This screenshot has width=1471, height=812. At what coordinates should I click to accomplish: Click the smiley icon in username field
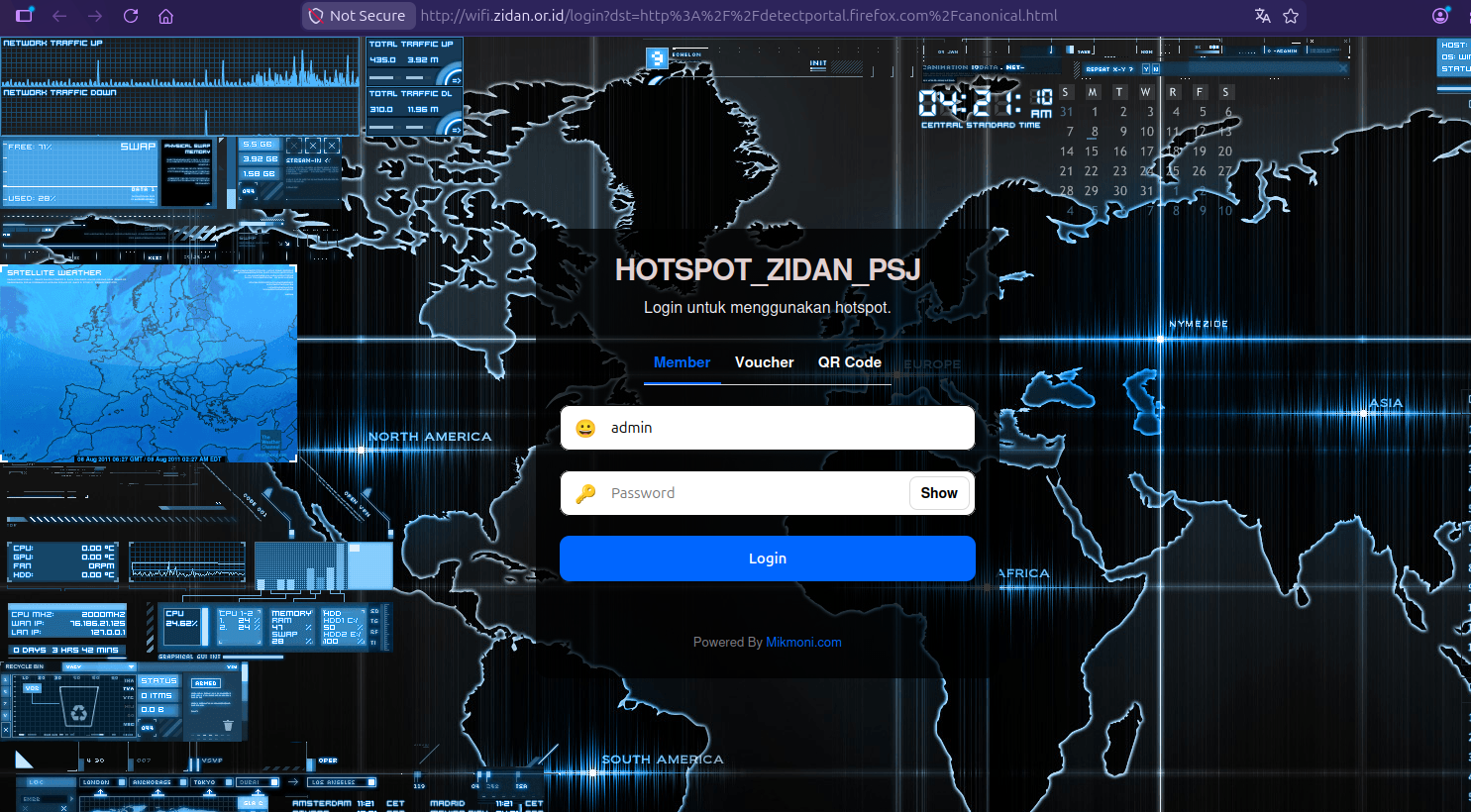[x=585, y=428]
